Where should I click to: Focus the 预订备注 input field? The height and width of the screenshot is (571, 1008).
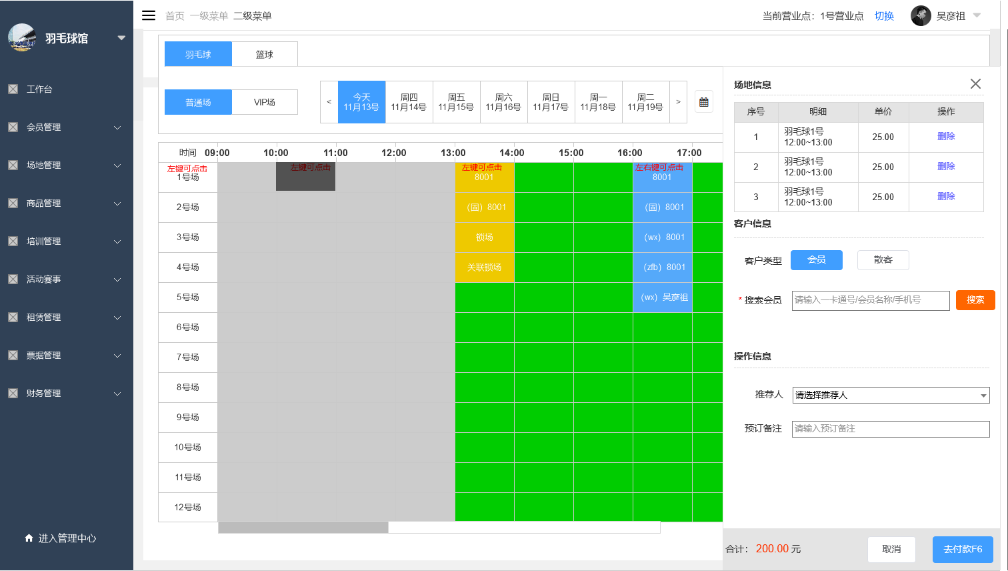(x=890, y=429)
